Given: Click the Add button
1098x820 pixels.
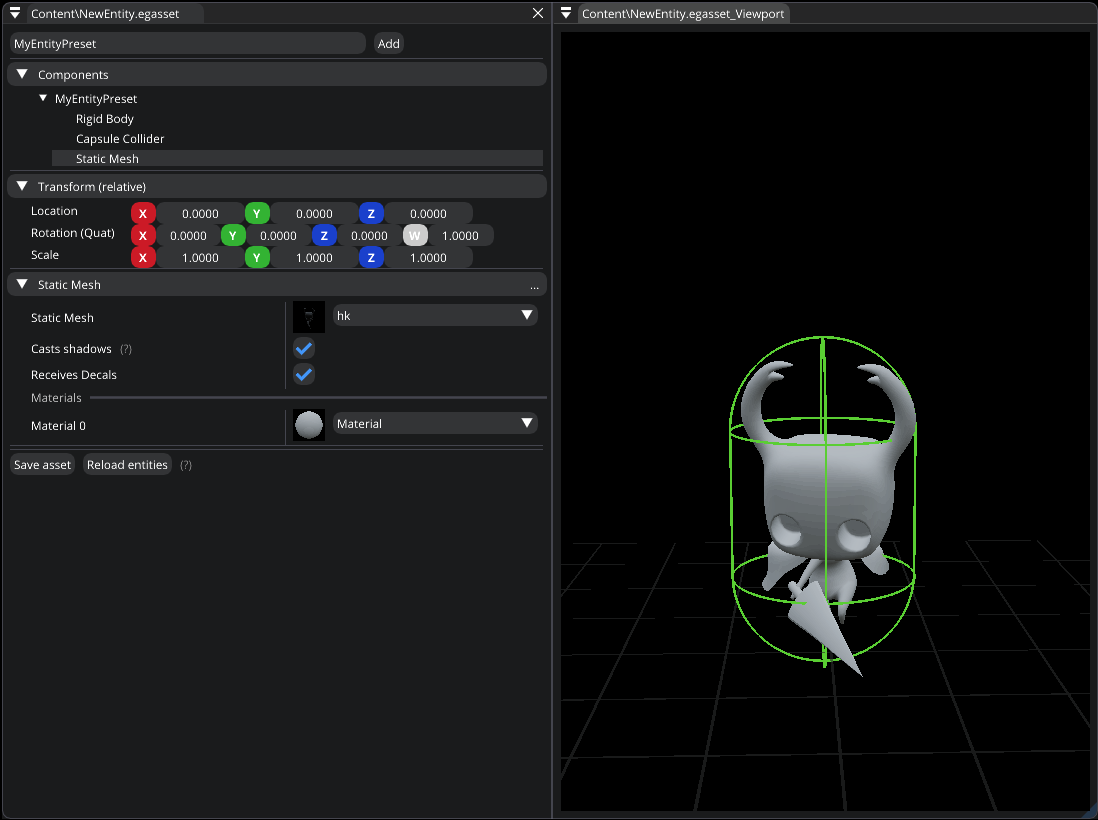Looking at the screenshot, I should tap(389, 43).
